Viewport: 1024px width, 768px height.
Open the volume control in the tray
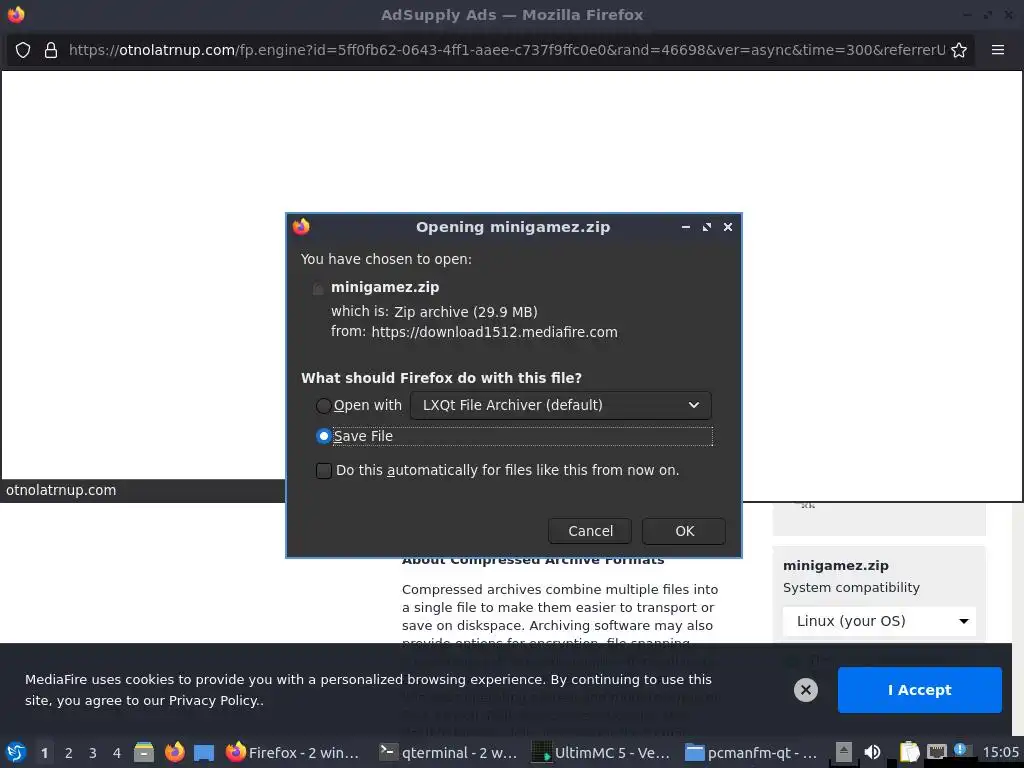point(872,752)
